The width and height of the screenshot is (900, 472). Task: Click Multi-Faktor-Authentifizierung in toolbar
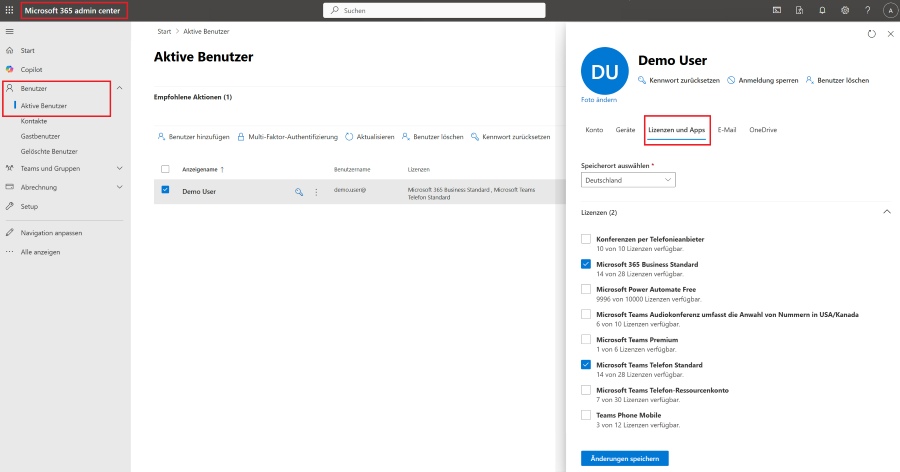pyautogui.click(x=287, y=137)
